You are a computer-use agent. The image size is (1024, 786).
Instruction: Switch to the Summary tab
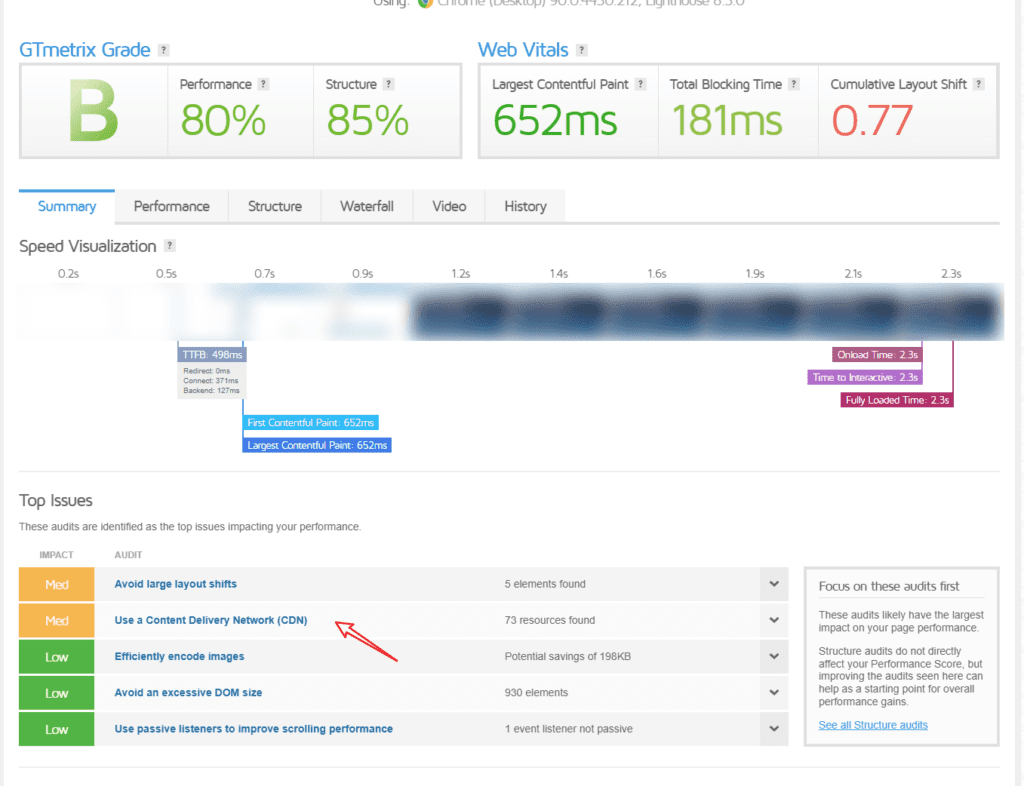[x=67, y=206]
